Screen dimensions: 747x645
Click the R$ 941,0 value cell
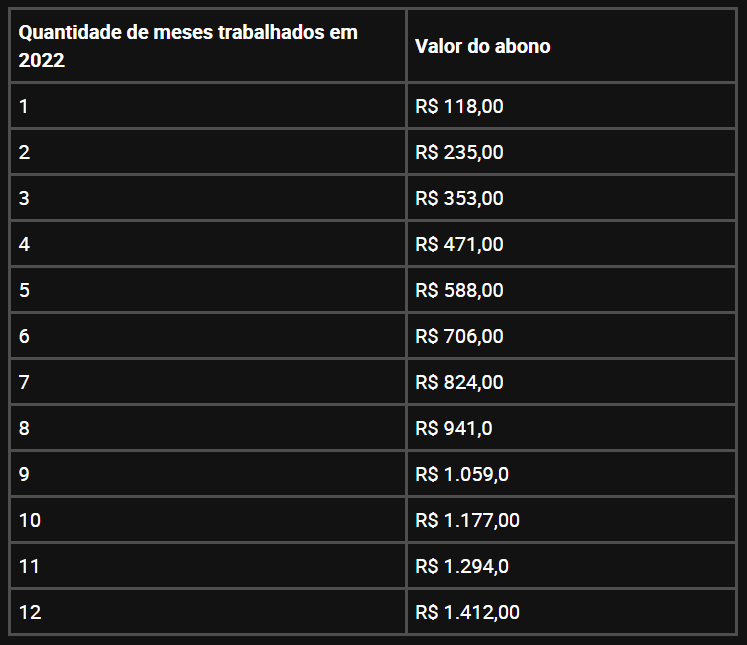point(454,428)
